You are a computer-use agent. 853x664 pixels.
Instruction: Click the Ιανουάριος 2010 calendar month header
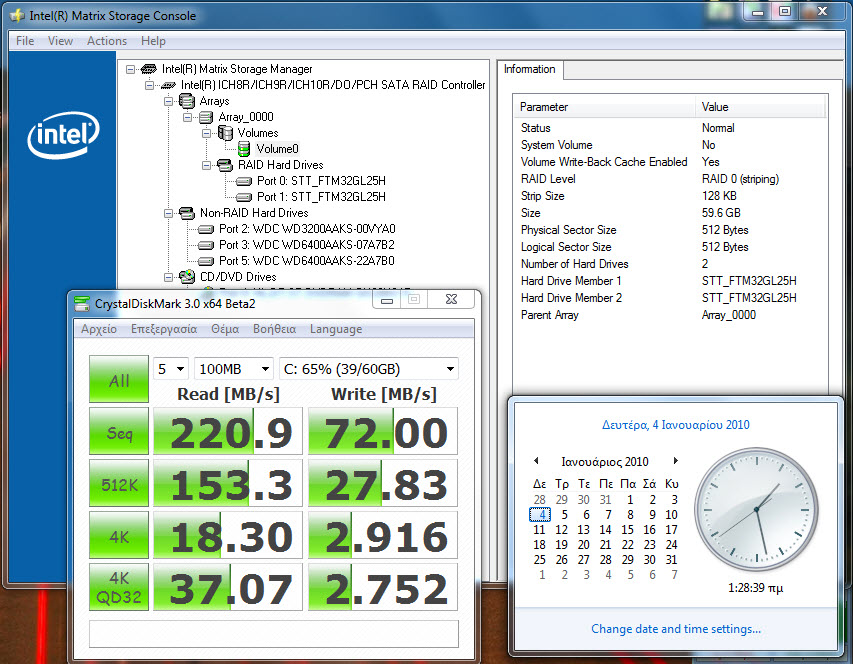605,462
